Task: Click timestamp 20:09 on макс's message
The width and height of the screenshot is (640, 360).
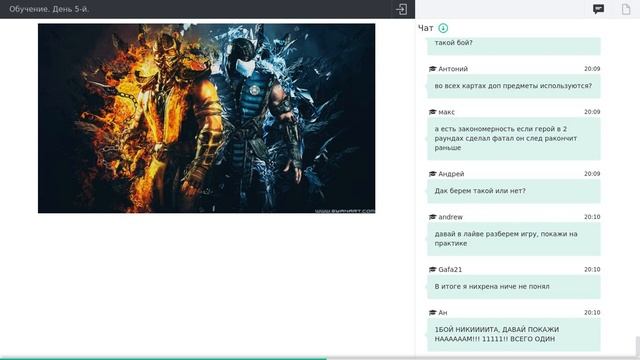Action: (592, 112)
